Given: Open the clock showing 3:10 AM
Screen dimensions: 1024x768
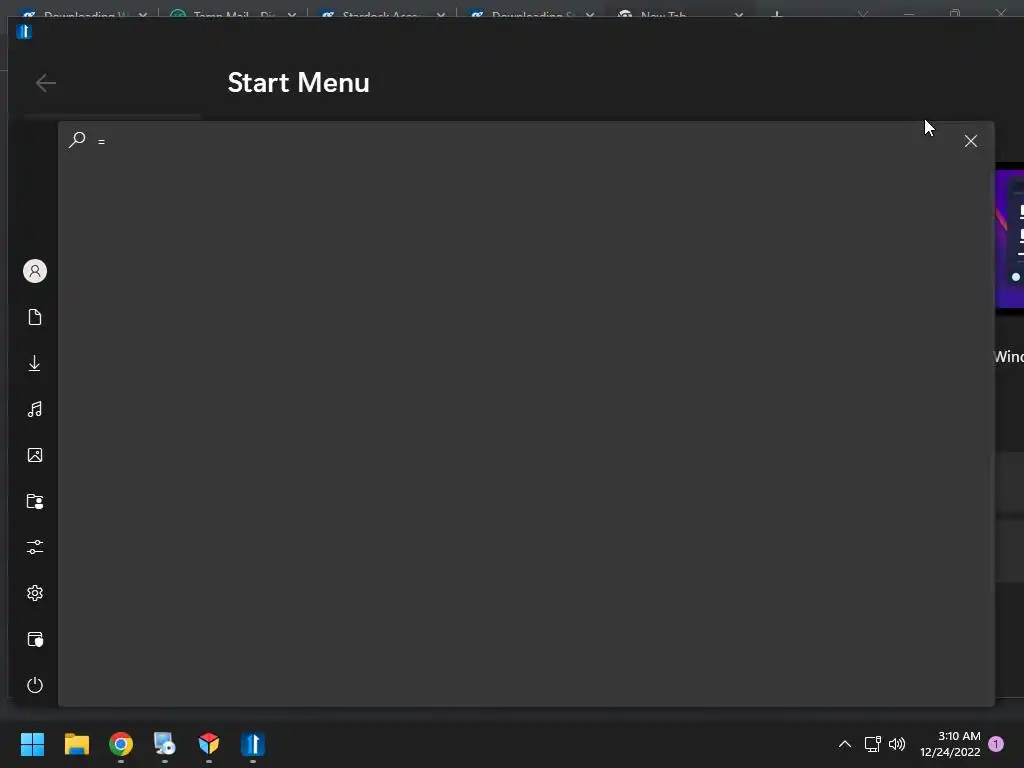Looking at the screenshot, I should coord(950,744).
